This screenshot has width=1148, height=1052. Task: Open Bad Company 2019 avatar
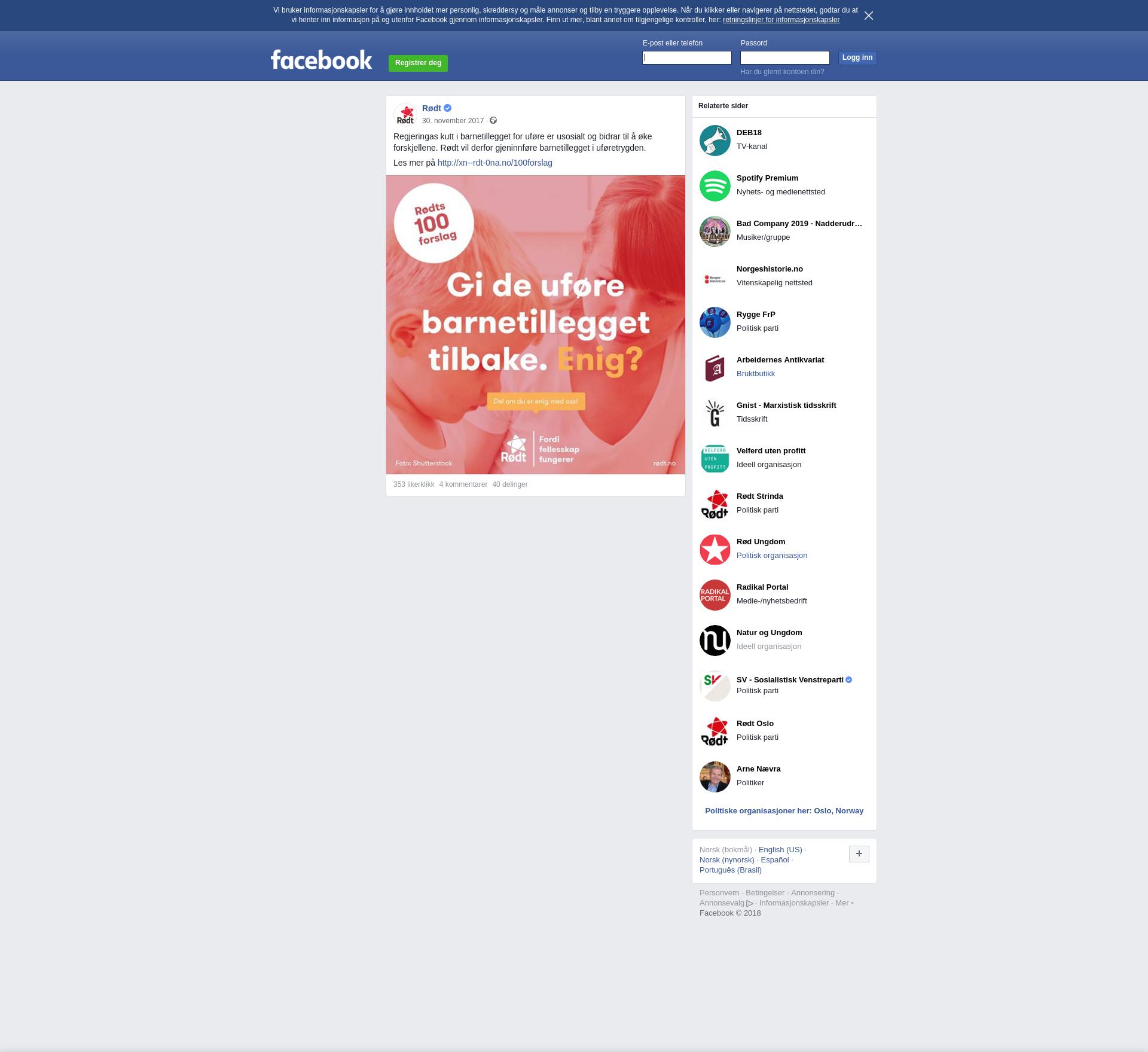click(715, 231)
